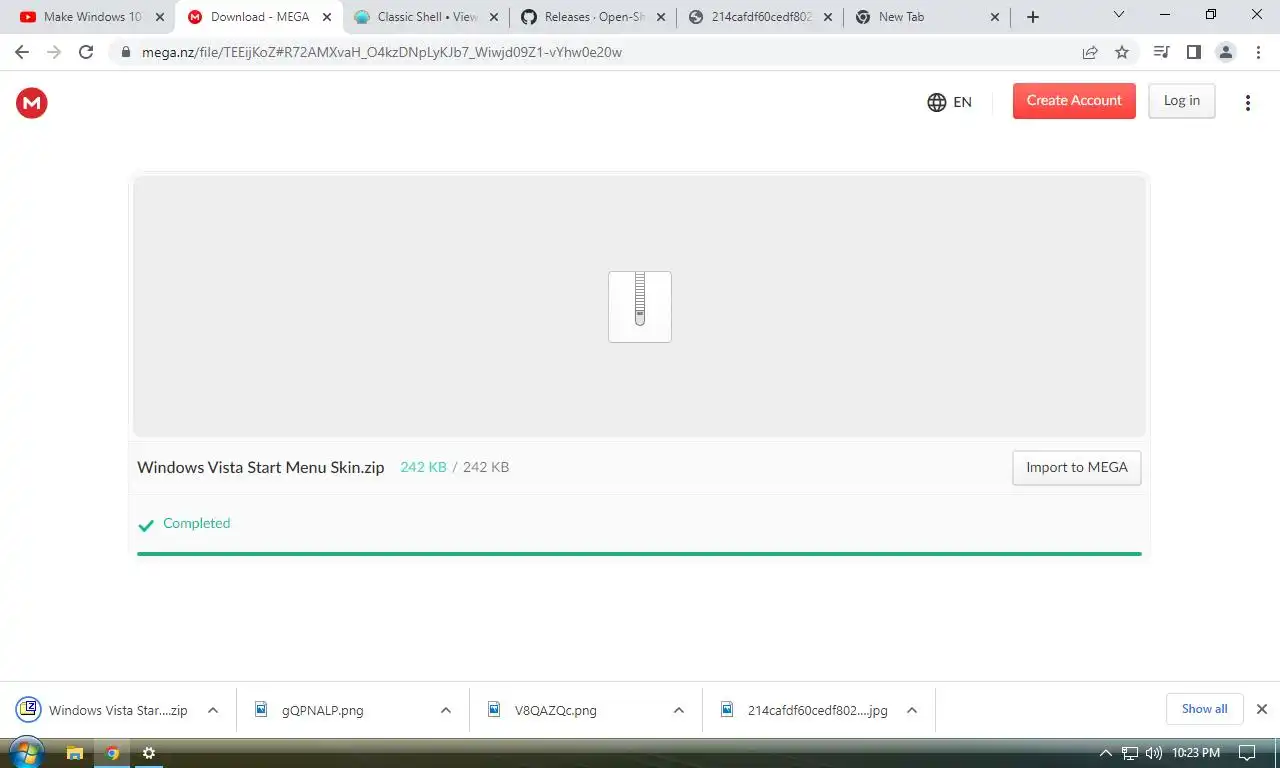
Task: Open the Chrome profile avatar
Action: click(1225, 52)
